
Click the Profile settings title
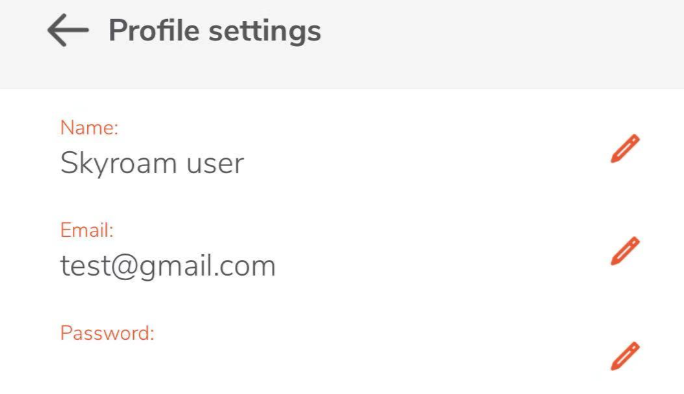215,31
